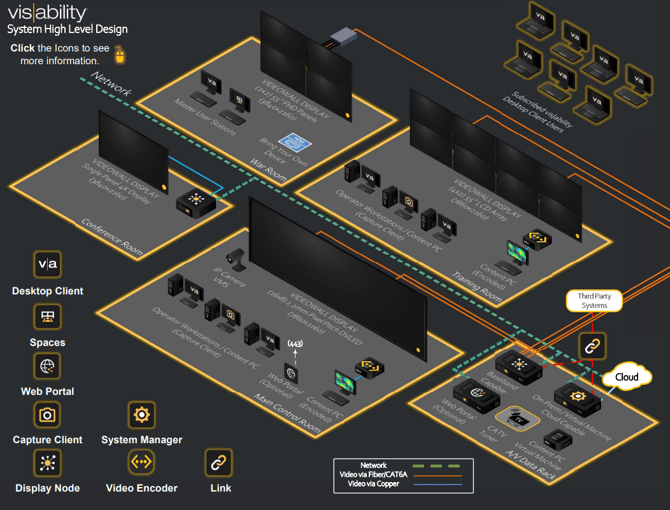
Task: Click the 'Video Encoder' label
Action: coord(141,488)
